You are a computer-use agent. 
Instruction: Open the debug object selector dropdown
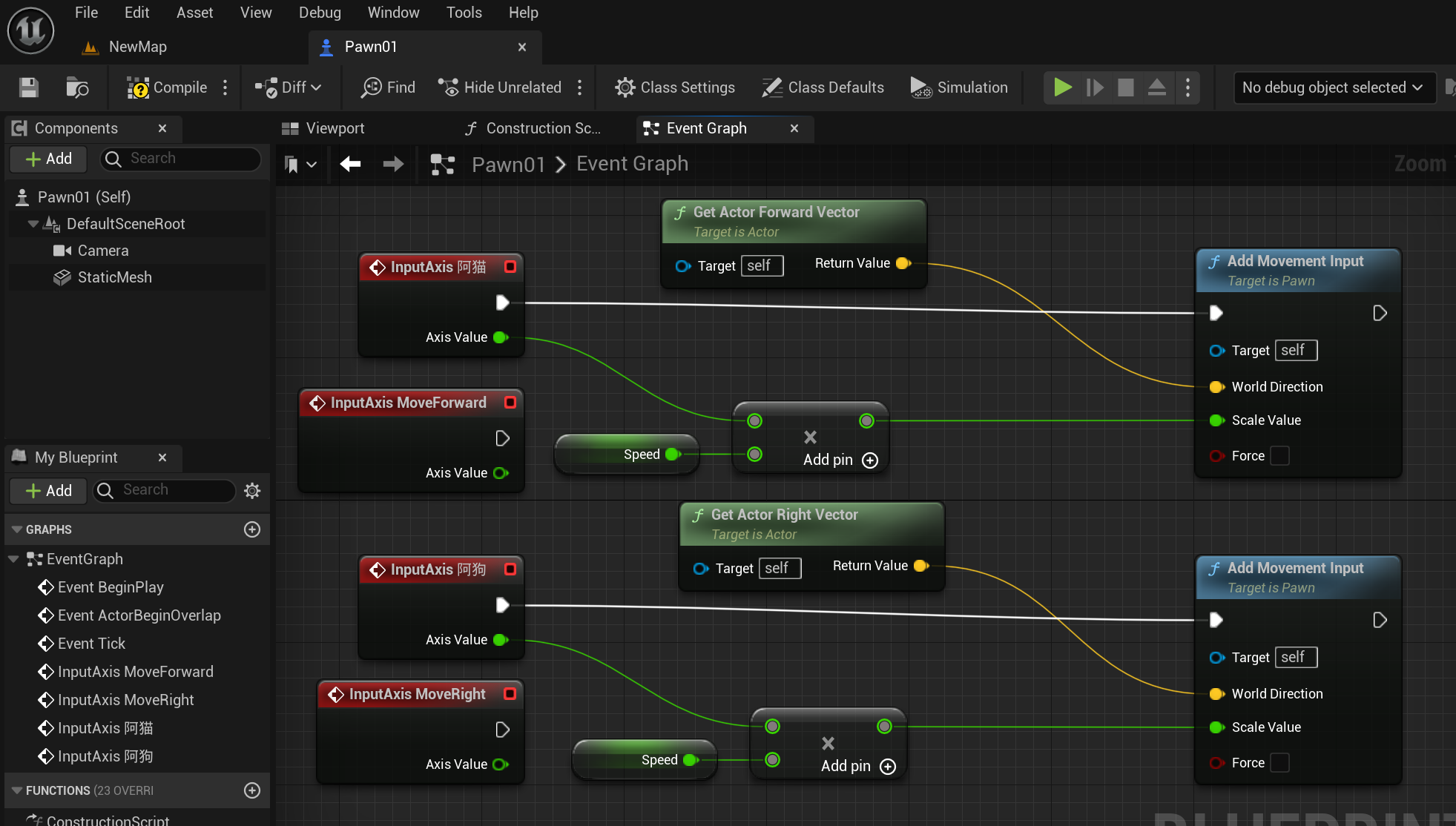click(1334, 87)
